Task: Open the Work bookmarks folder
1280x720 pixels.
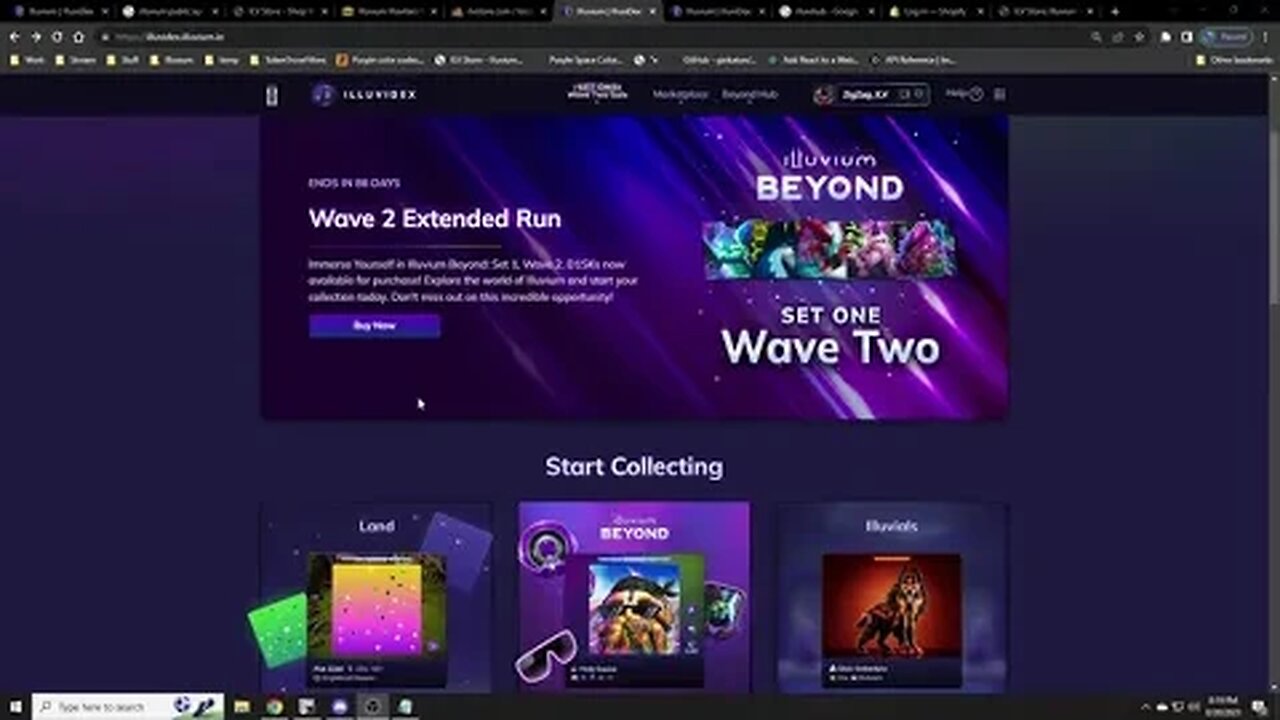Action: (28, 60)
